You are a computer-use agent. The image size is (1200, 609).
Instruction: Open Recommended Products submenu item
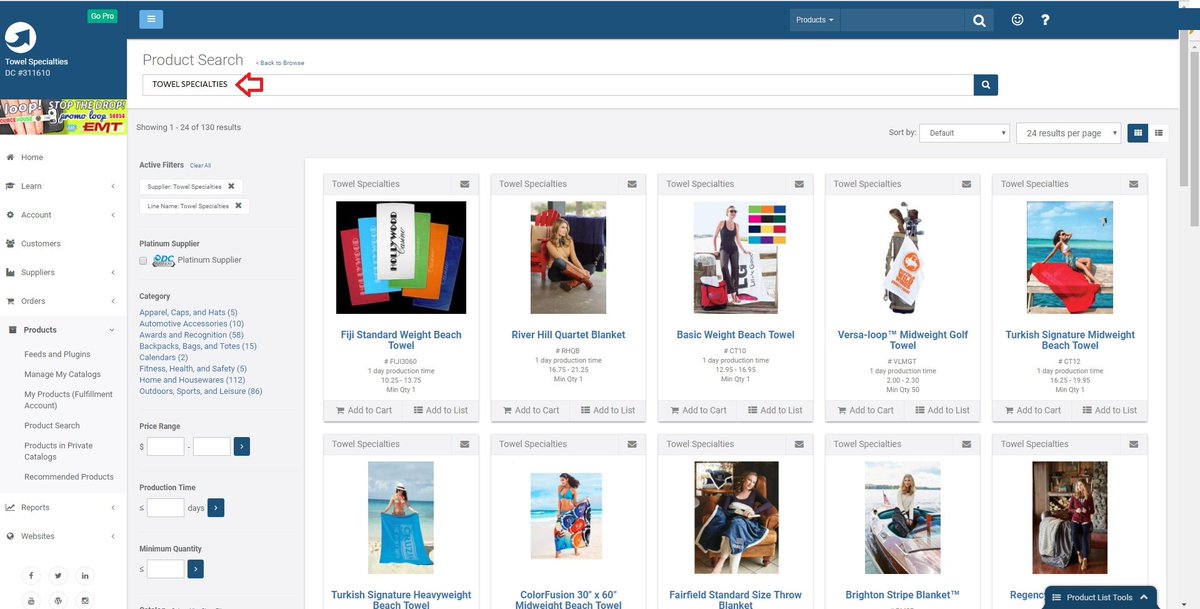pyautogui.click(x=69, y=477)
